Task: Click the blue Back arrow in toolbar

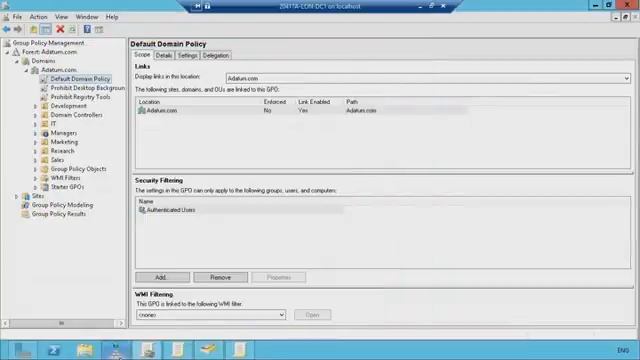Action: point(7,29)
